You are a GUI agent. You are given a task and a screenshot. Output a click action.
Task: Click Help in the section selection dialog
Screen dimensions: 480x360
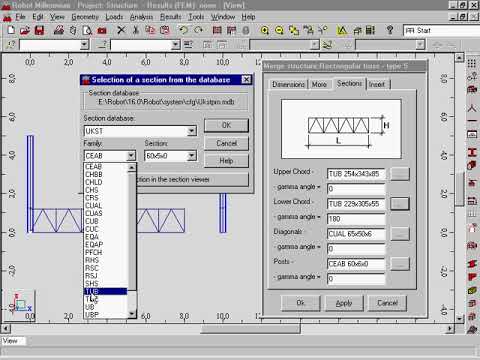coord(226,161)
